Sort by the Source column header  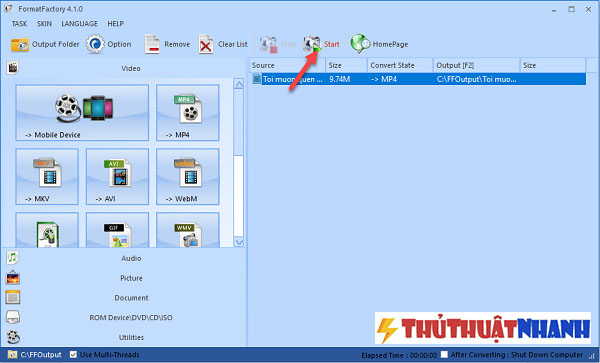click(x=287, y=65)
